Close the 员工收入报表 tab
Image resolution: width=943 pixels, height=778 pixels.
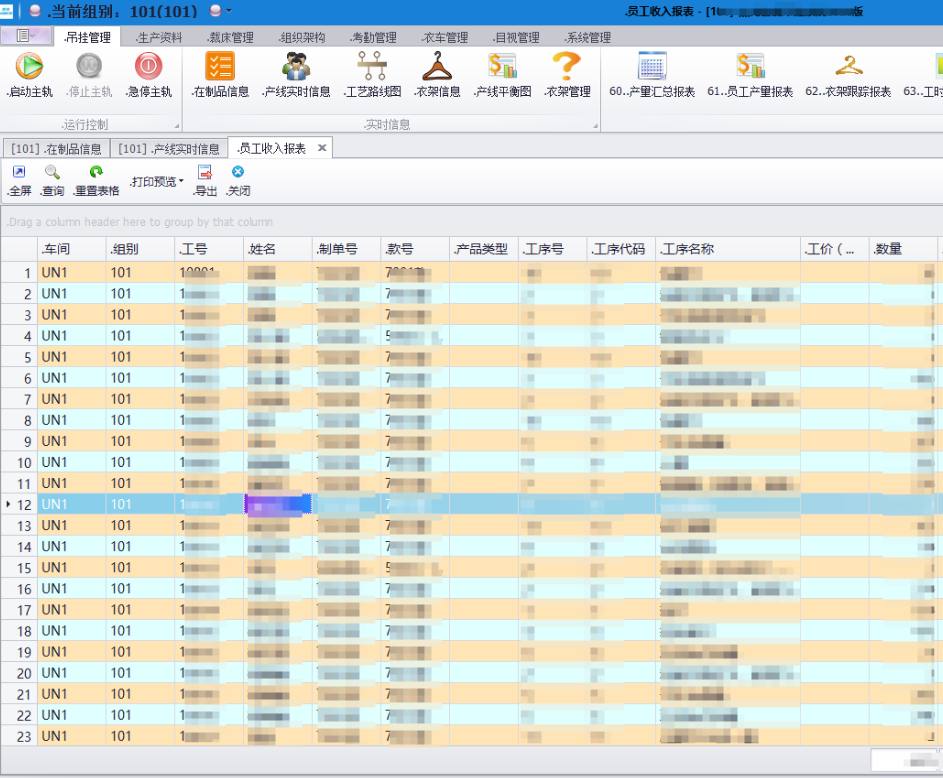322,148
